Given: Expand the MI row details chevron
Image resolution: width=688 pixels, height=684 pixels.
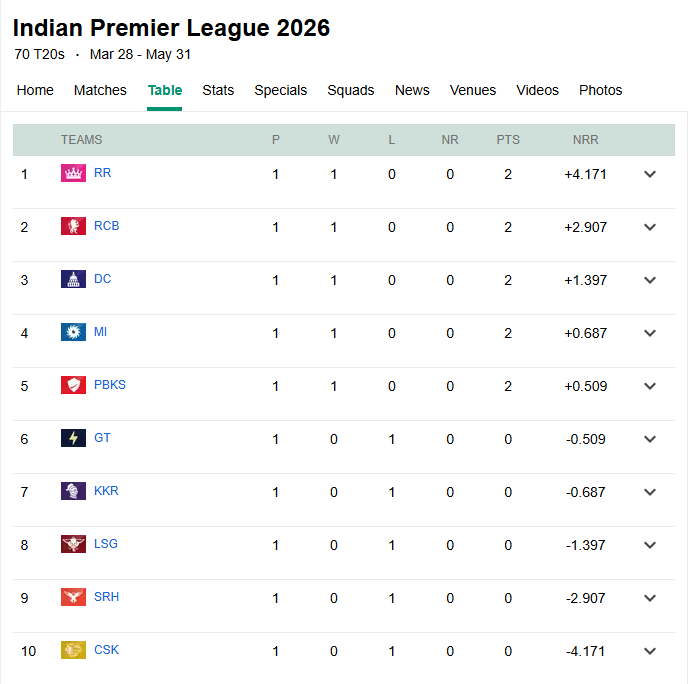Looking at the screenshot, I should 650,333.
